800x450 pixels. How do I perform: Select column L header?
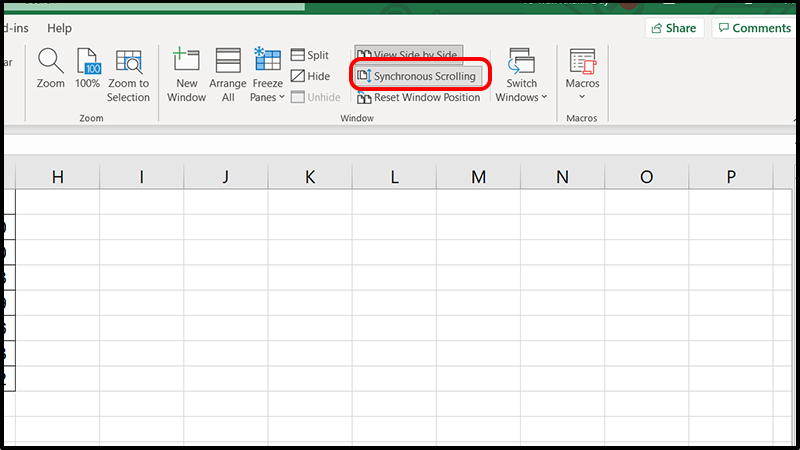coord(394,177)
